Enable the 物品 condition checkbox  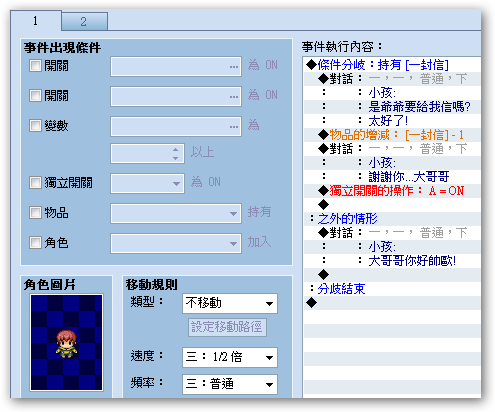pos(35,213)
